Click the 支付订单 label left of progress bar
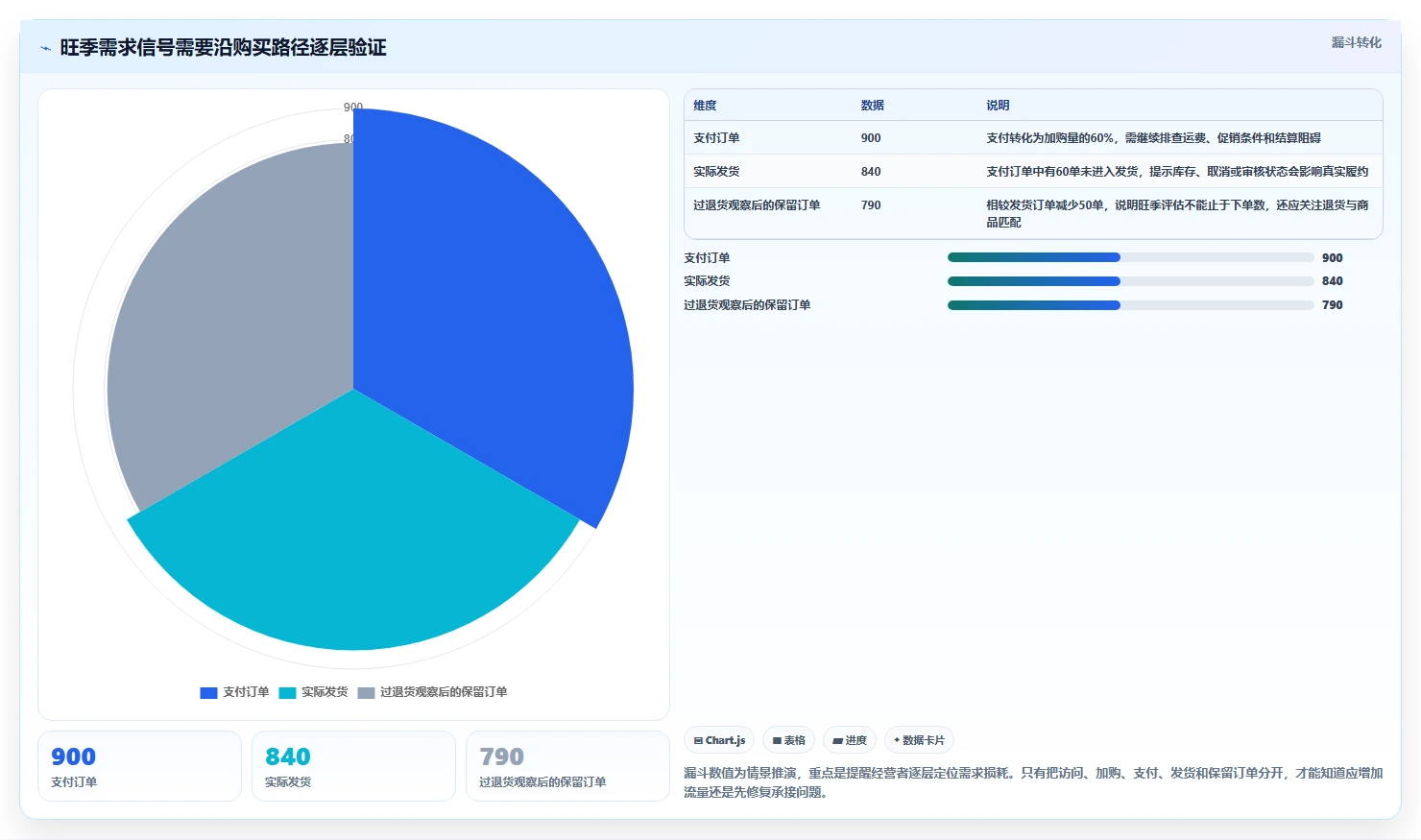The image size is (1421, 840). (x=707, y=258)
